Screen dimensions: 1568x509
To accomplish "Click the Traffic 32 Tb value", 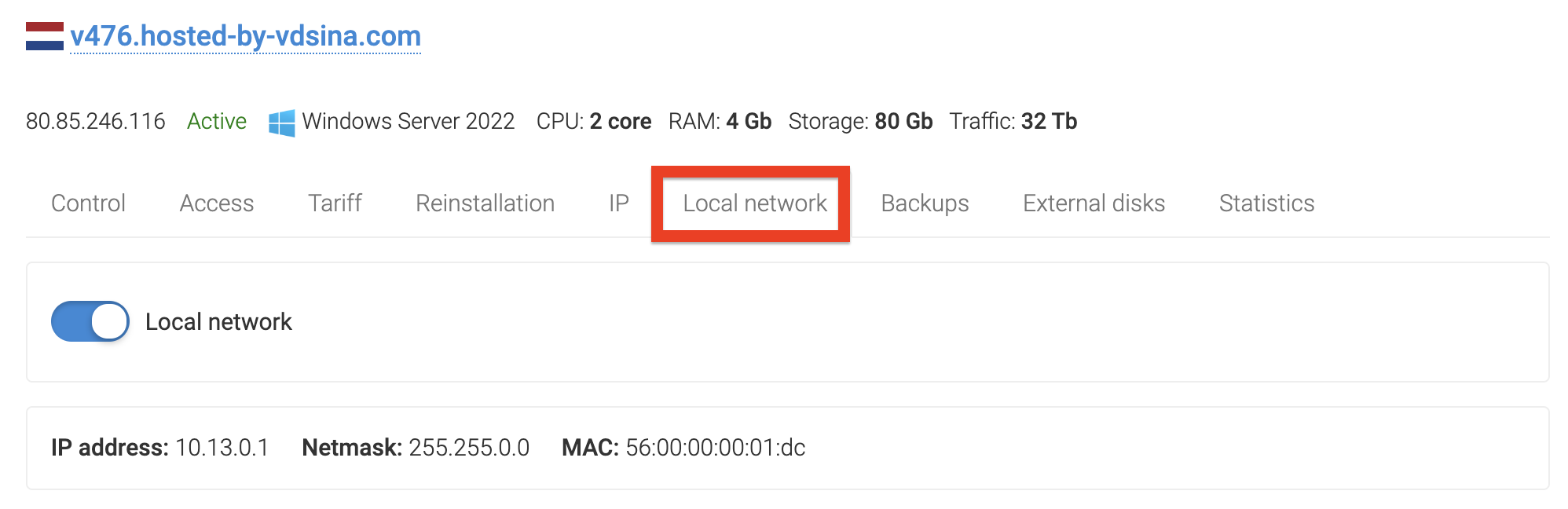I will coord(1048,122).
